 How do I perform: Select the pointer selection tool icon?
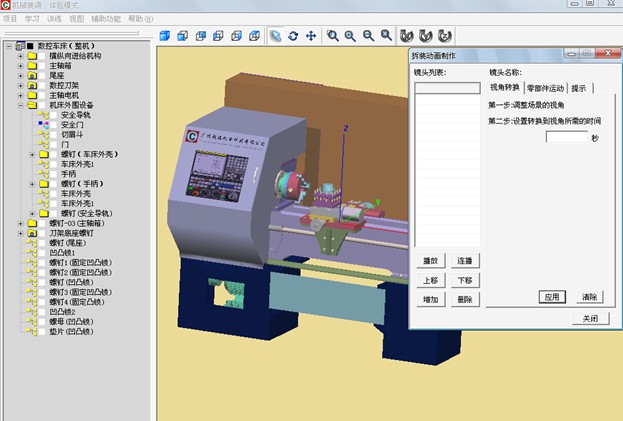point(275,36)
